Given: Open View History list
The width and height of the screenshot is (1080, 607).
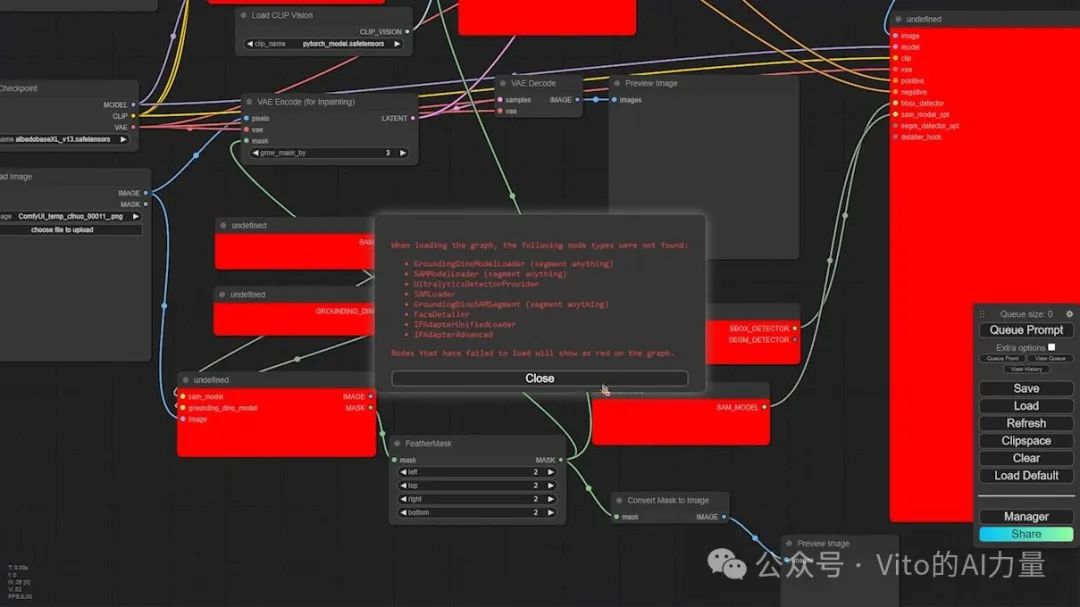Looking at the screenshot, I should [x=1026, y=369].
